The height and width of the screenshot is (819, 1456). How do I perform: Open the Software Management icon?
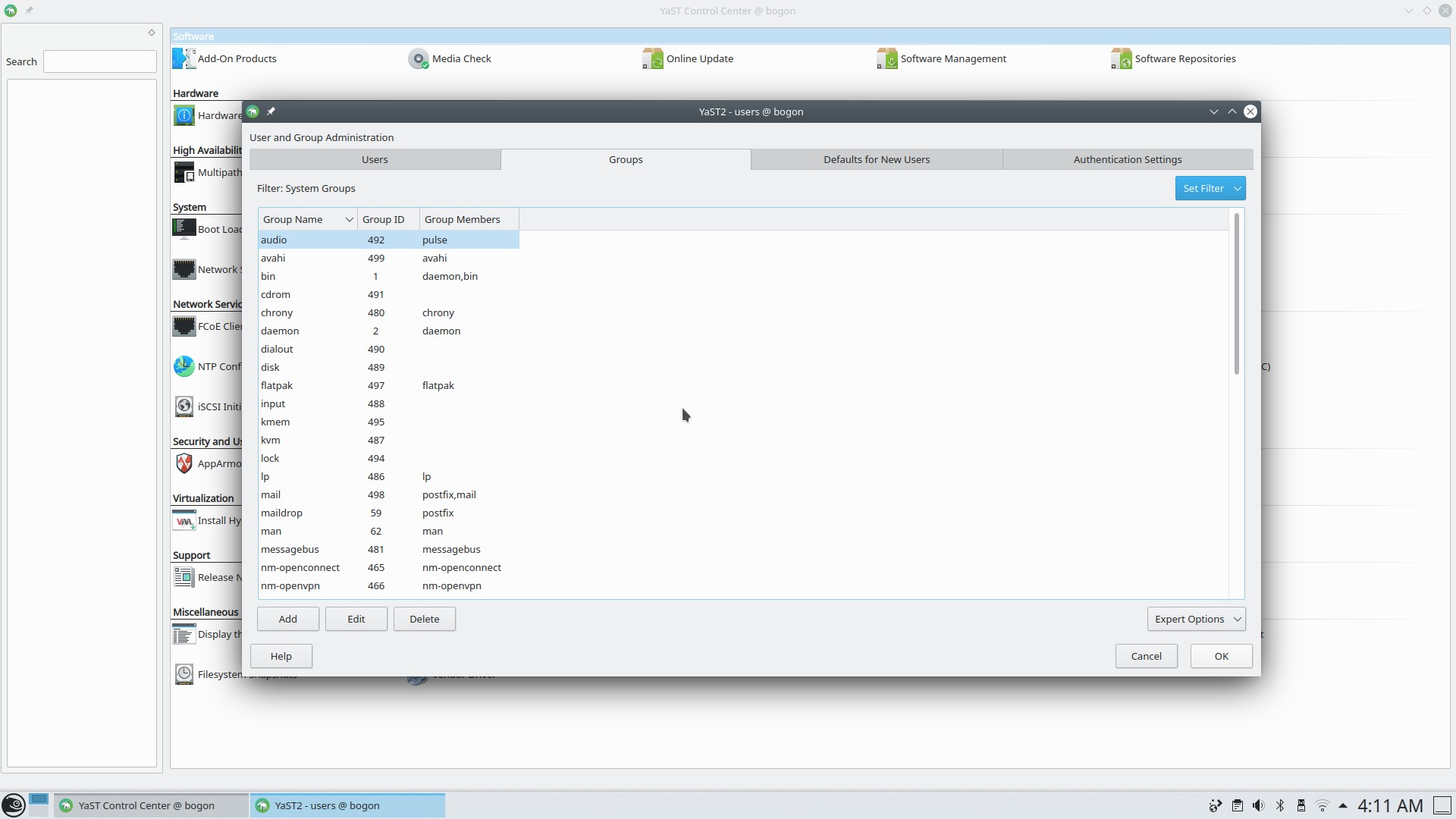click(886, 58)
